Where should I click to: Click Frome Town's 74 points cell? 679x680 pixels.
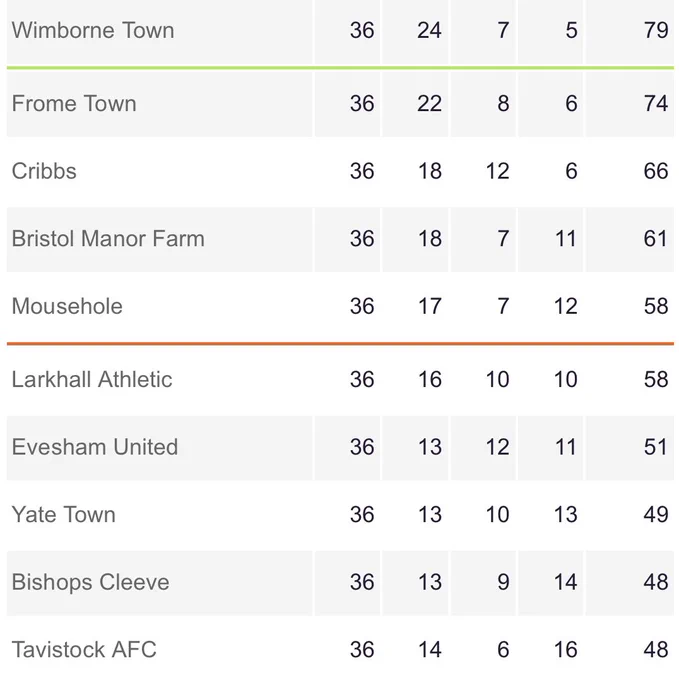tap(656, 104)
